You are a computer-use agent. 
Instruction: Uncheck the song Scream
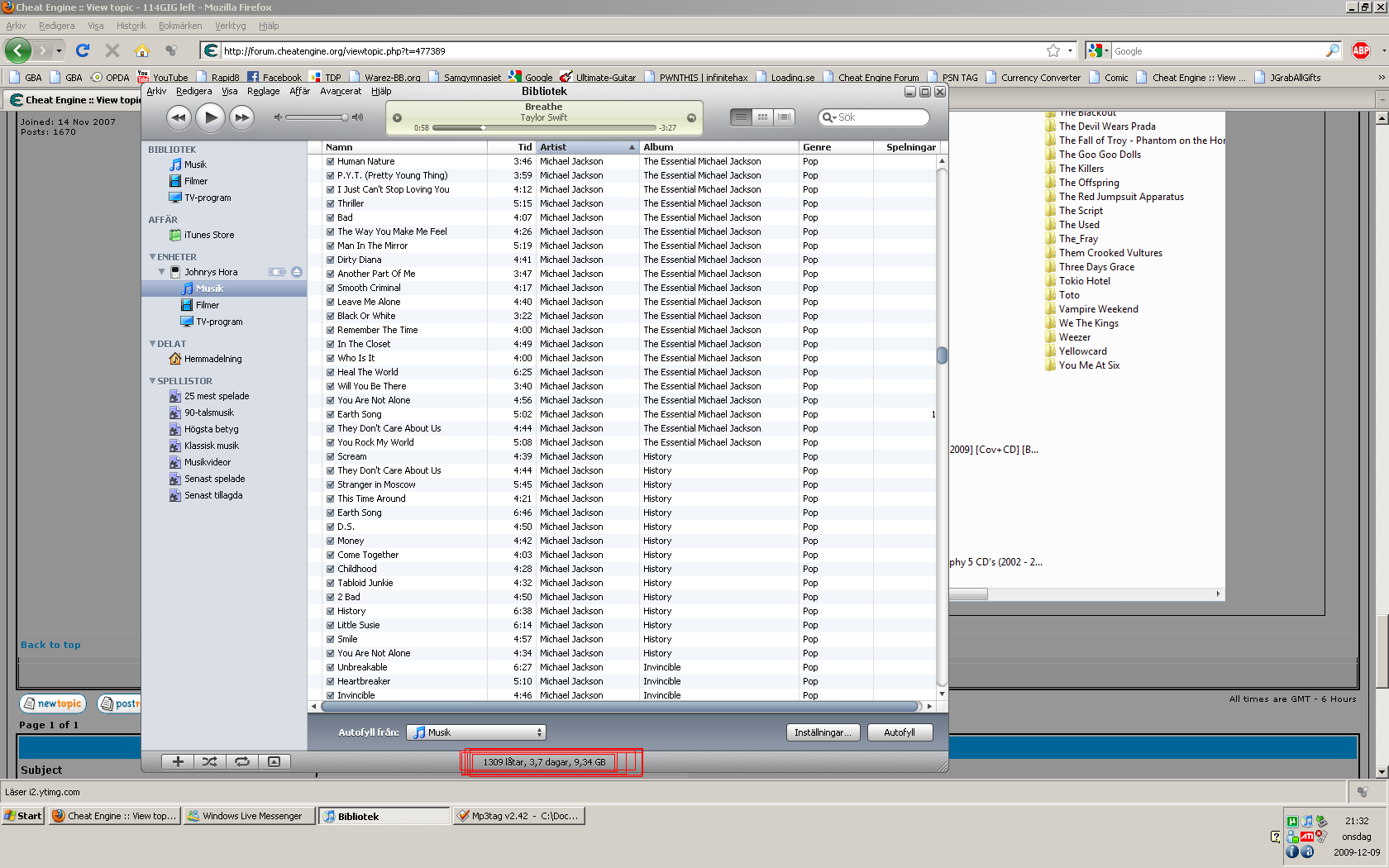(x=331, y=456)
